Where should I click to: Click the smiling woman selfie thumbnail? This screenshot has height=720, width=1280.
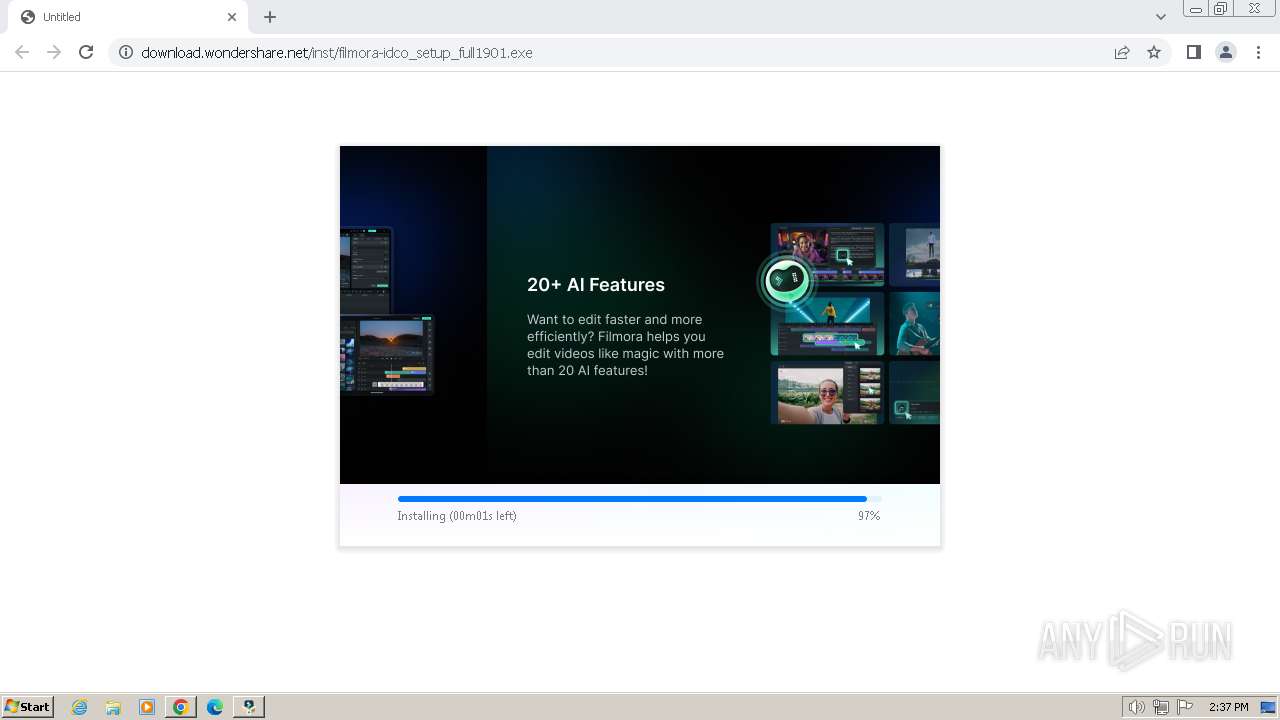(828, 393)
